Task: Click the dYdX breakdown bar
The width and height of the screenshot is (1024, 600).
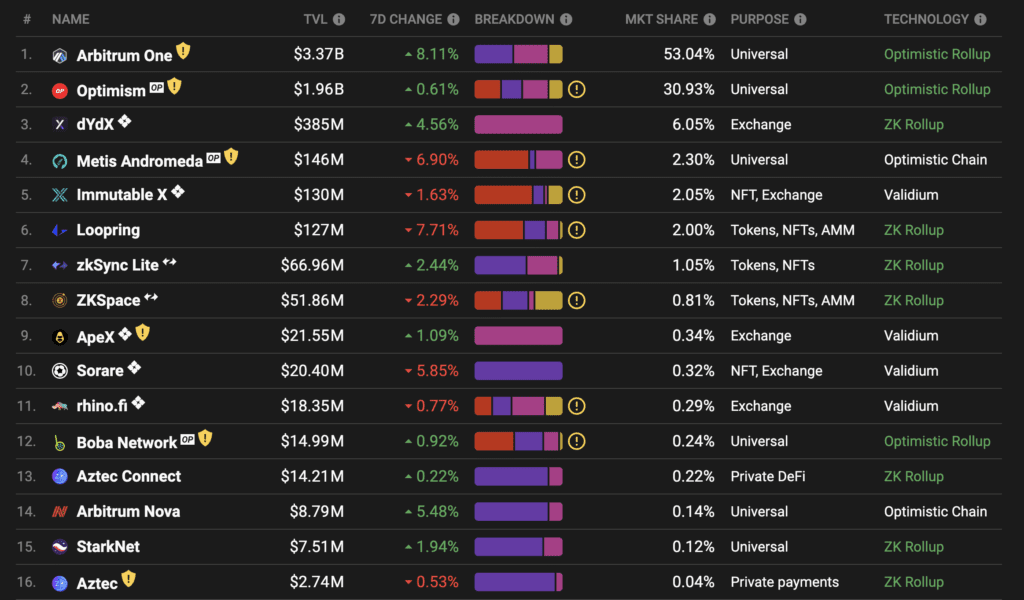Action: [x=519, y=125]
